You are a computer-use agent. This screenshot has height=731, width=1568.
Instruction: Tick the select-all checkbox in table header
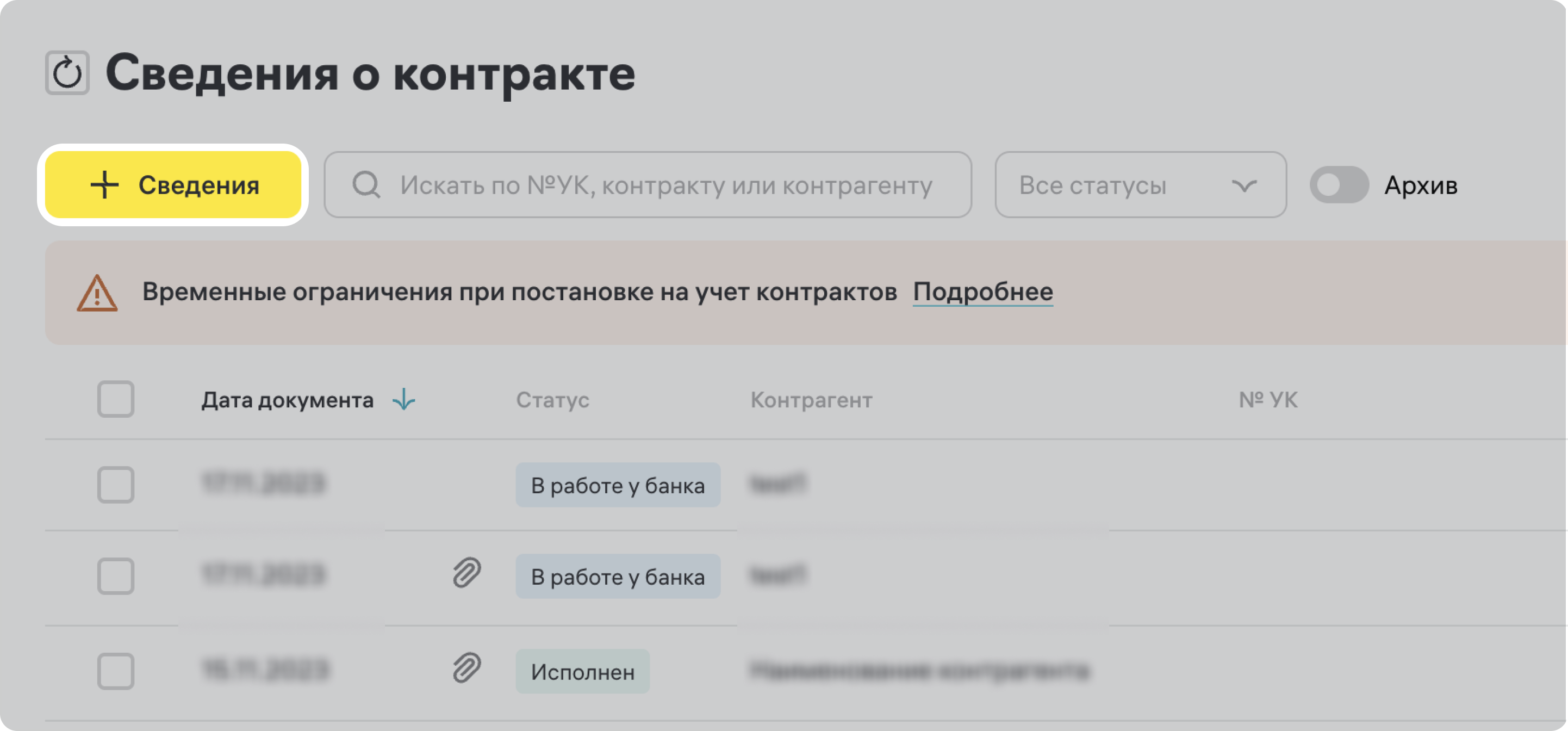click(x=116, y=400)
